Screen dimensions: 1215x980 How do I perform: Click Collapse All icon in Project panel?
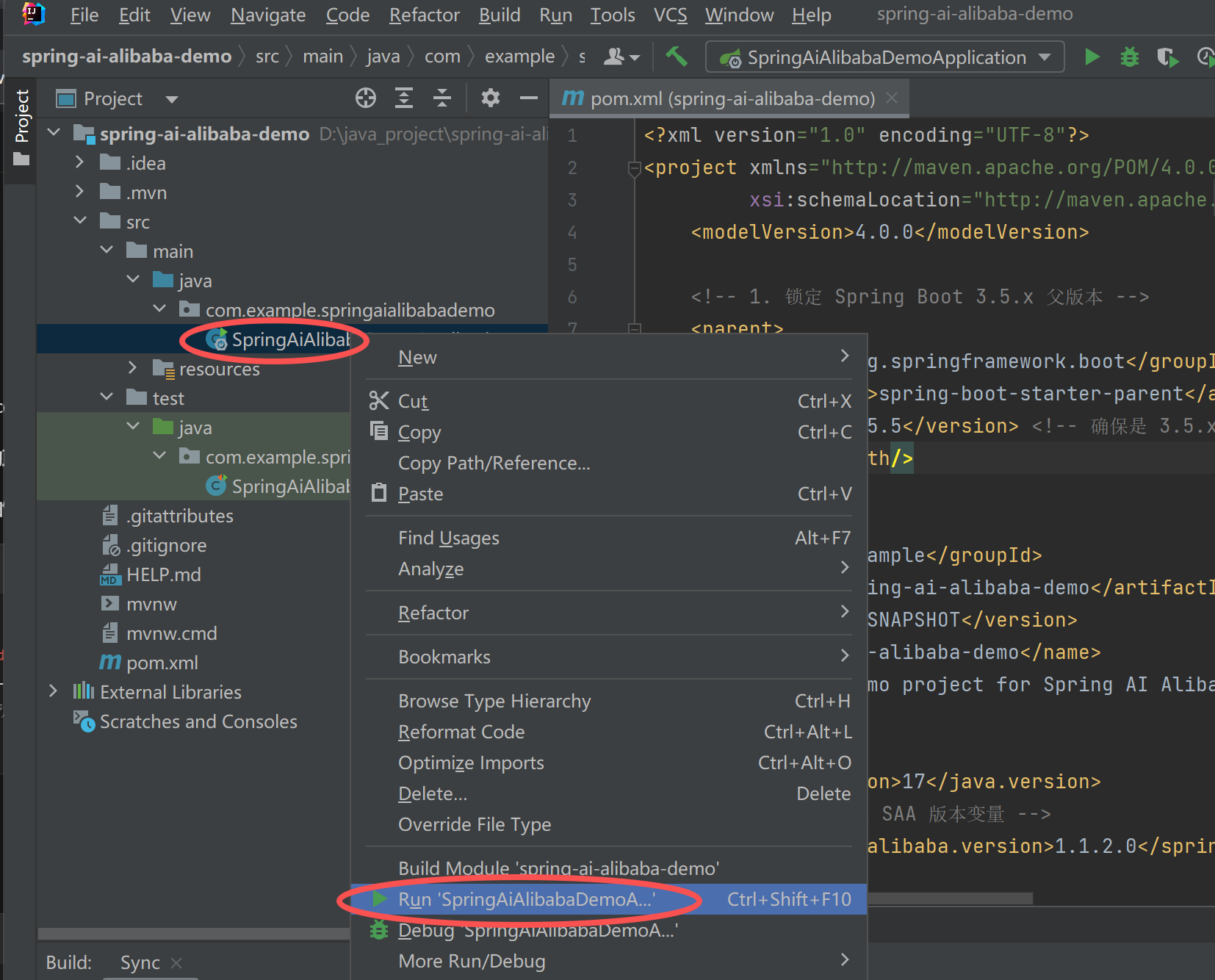coord(442,98)
